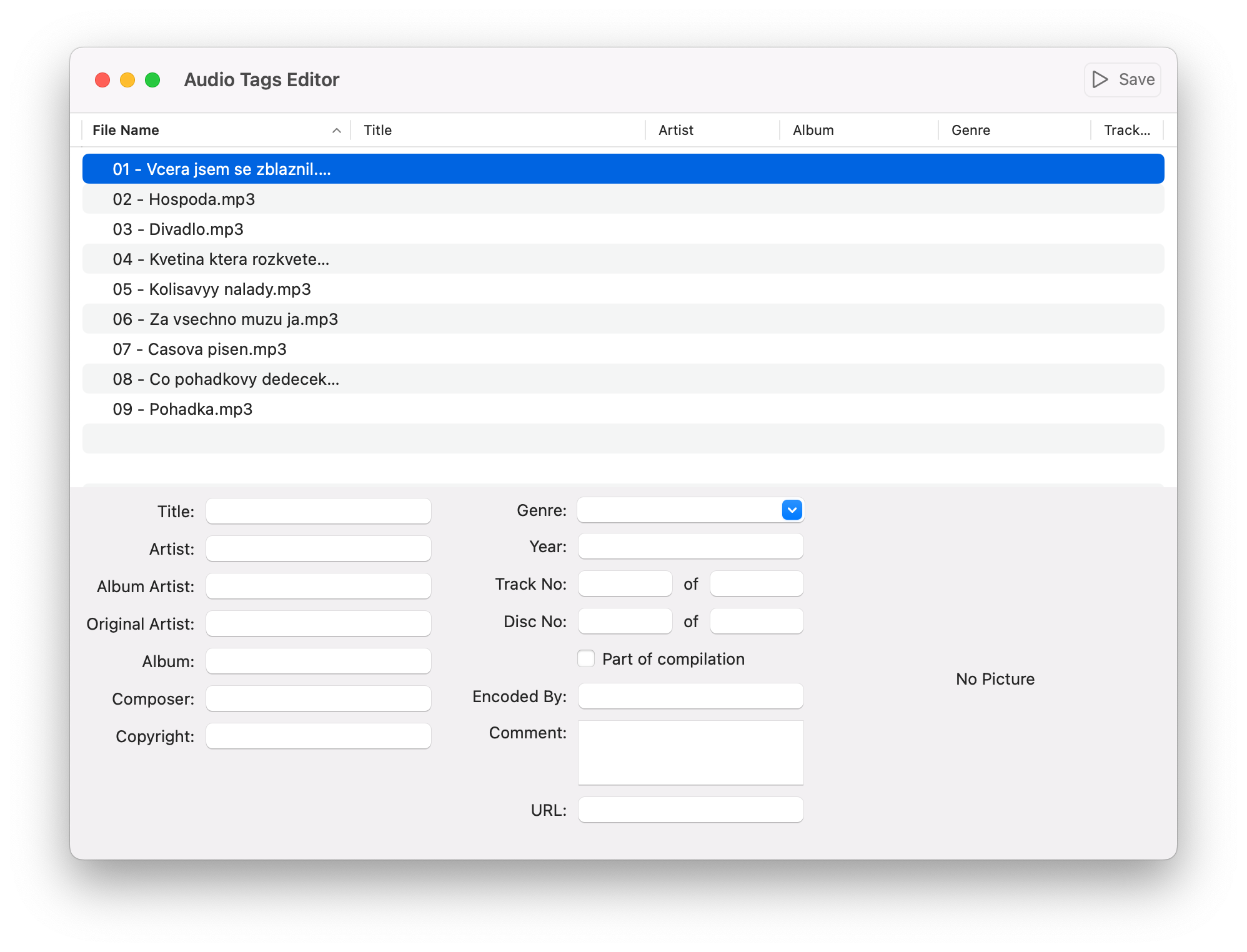Click the green zoom window button
The image size is (1247, 952).
(x=152, y=80)
